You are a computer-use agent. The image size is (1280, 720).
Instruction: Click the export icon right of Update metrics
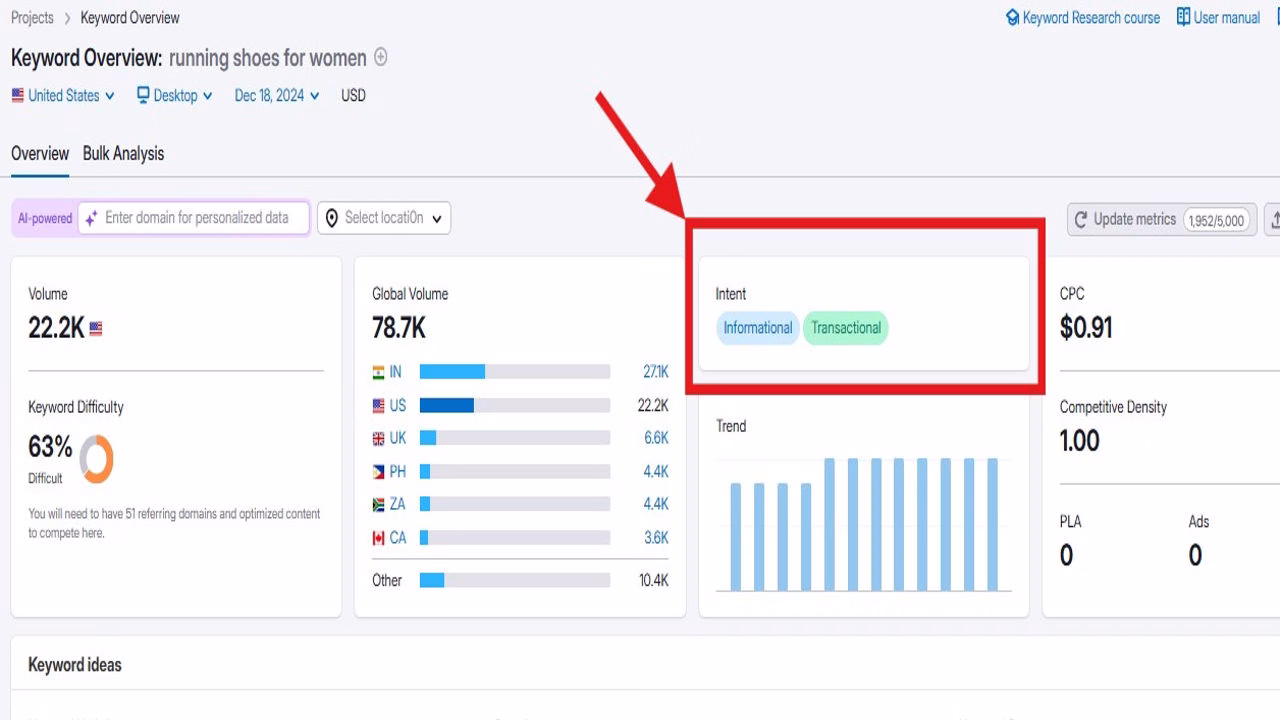1273,220
